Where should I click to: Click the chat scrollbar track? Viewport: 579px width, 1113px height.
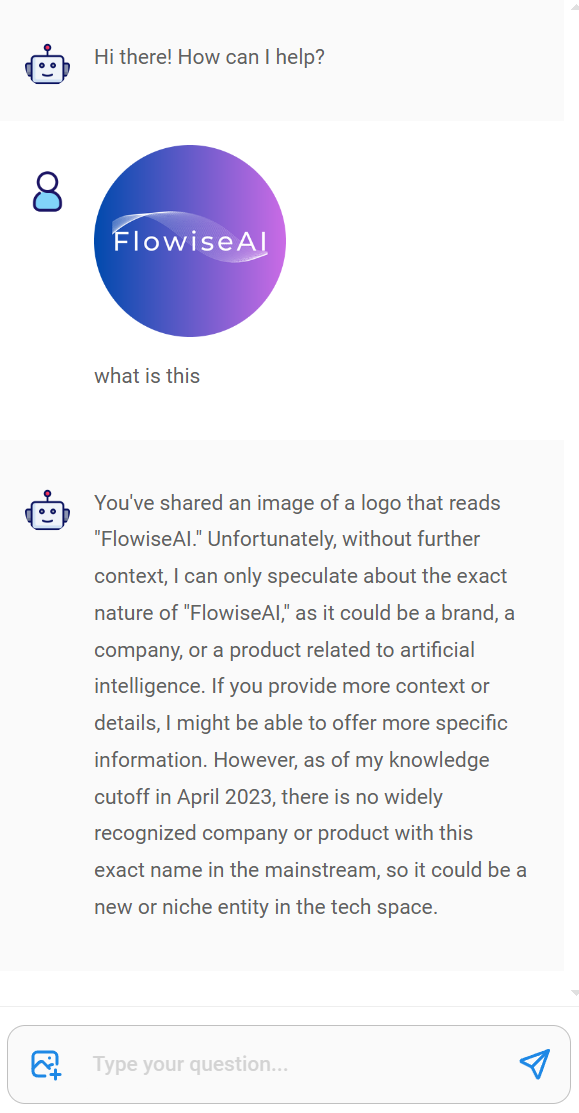pos(573,497)
